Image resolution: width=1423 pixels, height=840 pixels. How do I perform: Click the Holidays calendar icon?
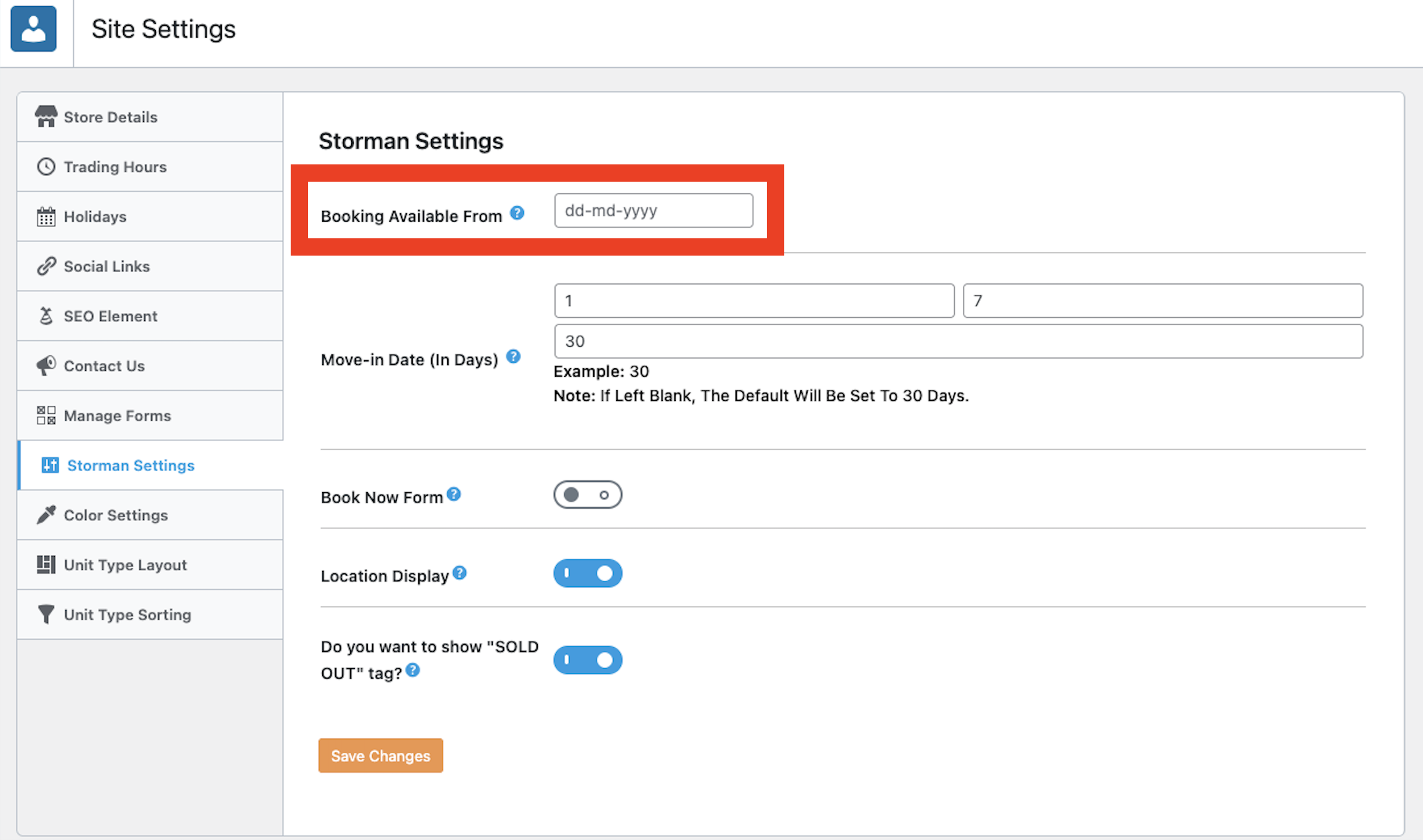(x=47, y=216)
